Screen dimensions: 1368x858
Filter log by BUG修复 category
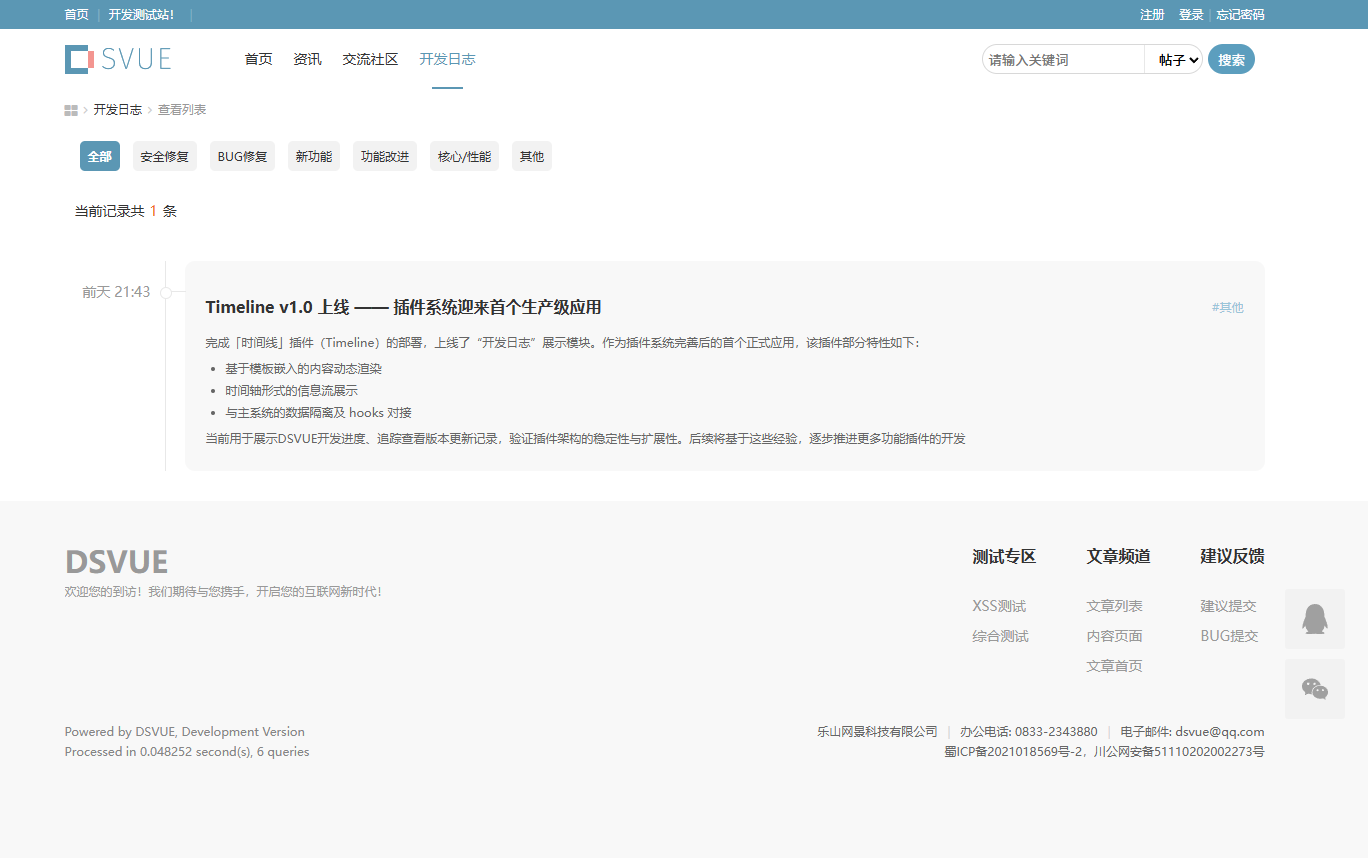click(x=242, y=157)
